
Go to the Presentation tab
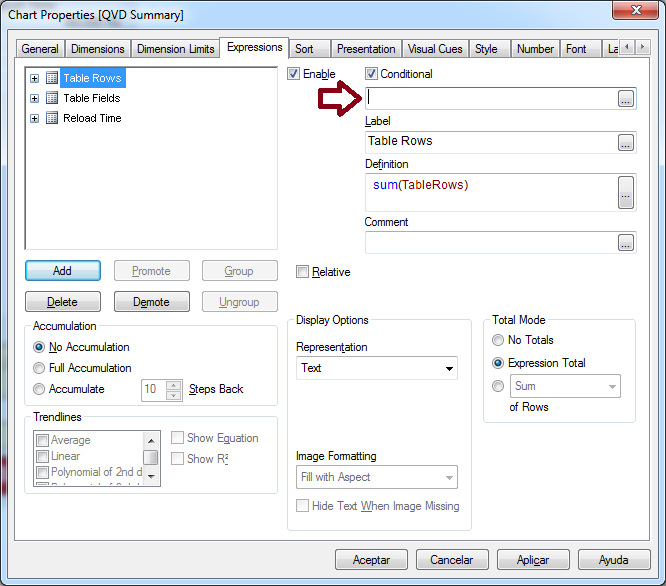[x=366, y=49]
